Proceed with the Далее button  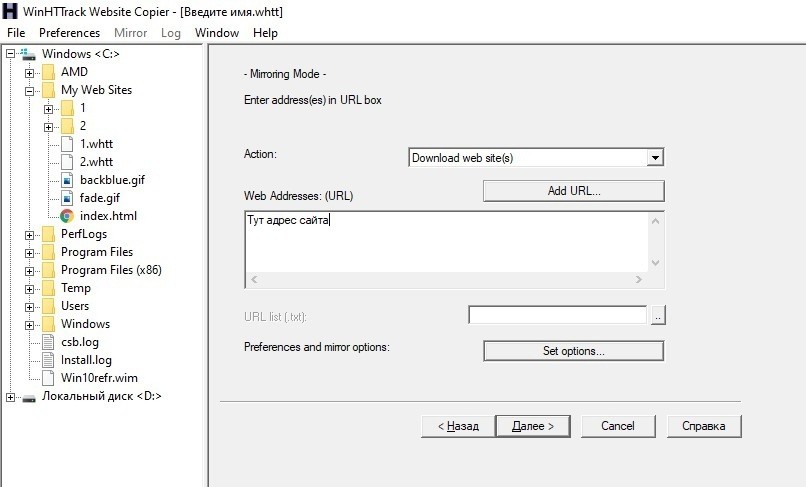coord(533,426)
